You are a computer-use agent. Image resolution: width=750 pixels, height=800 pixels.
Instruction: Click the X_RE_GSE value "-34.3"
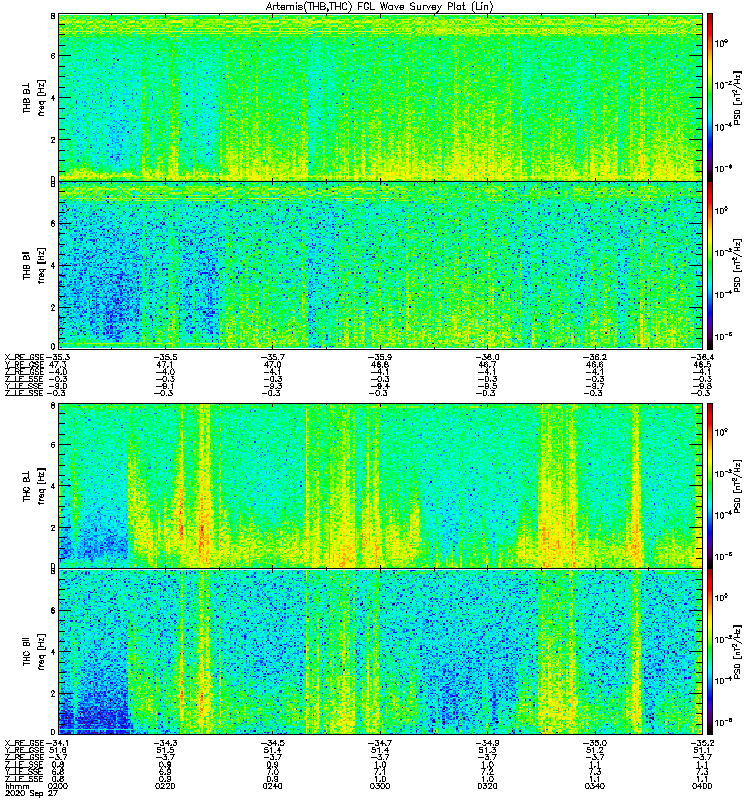[x=165, y=743]
